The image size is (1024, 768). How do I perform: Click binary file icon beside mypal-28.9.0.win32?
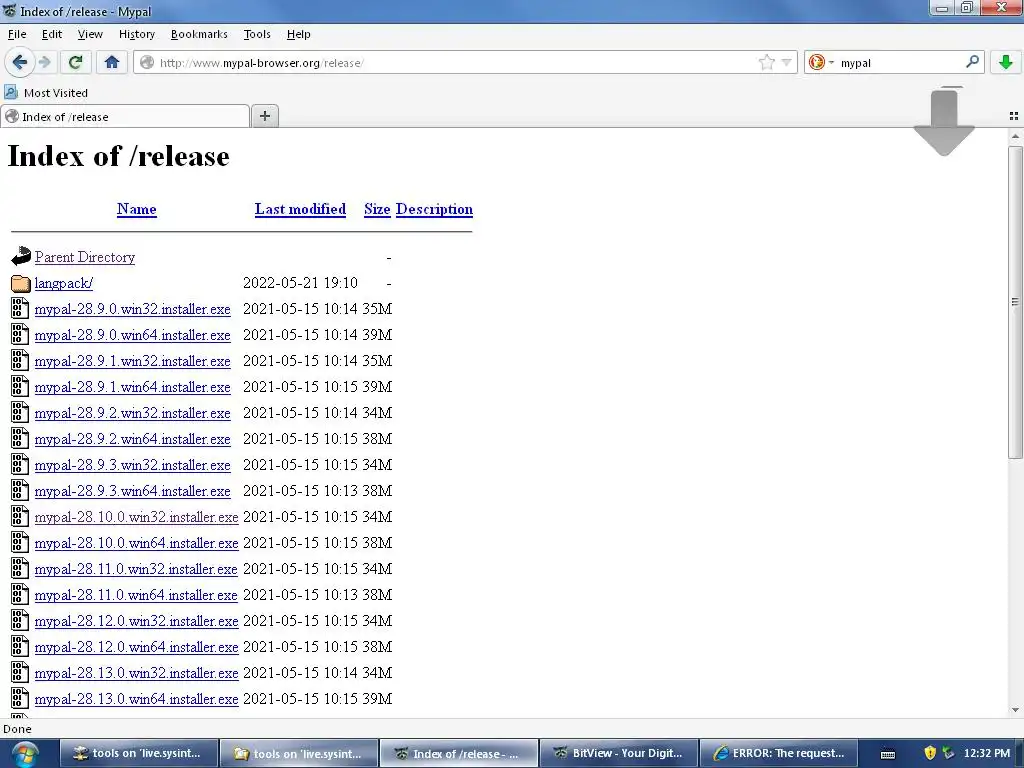pos(20,308)
